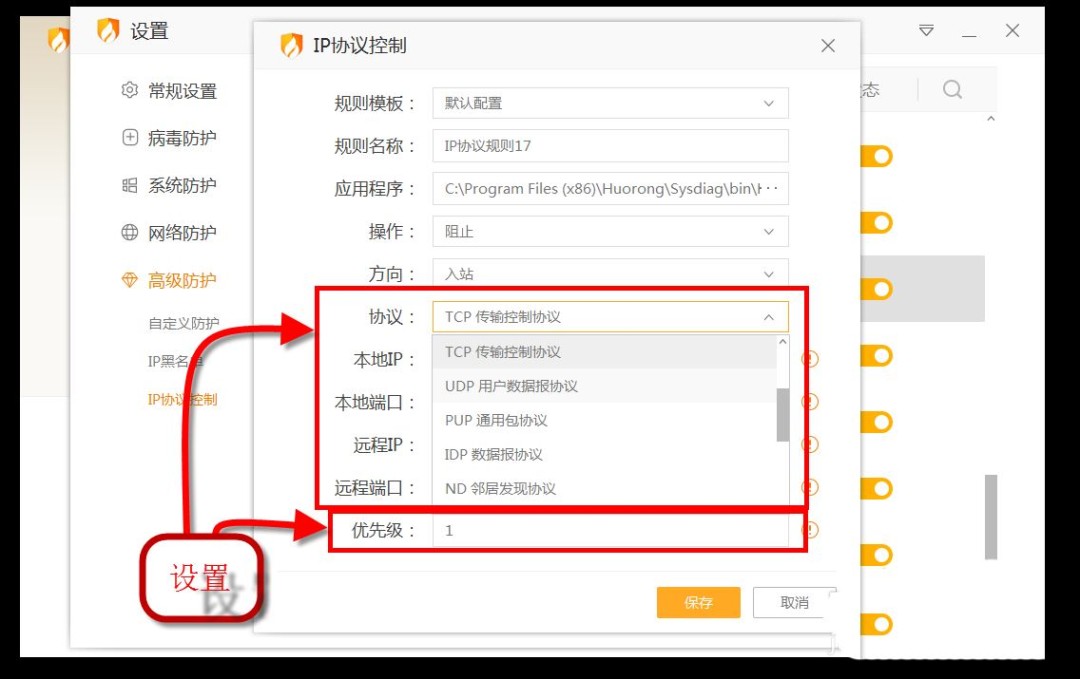Click the 规则名称 input field

[x=610, y=145]
